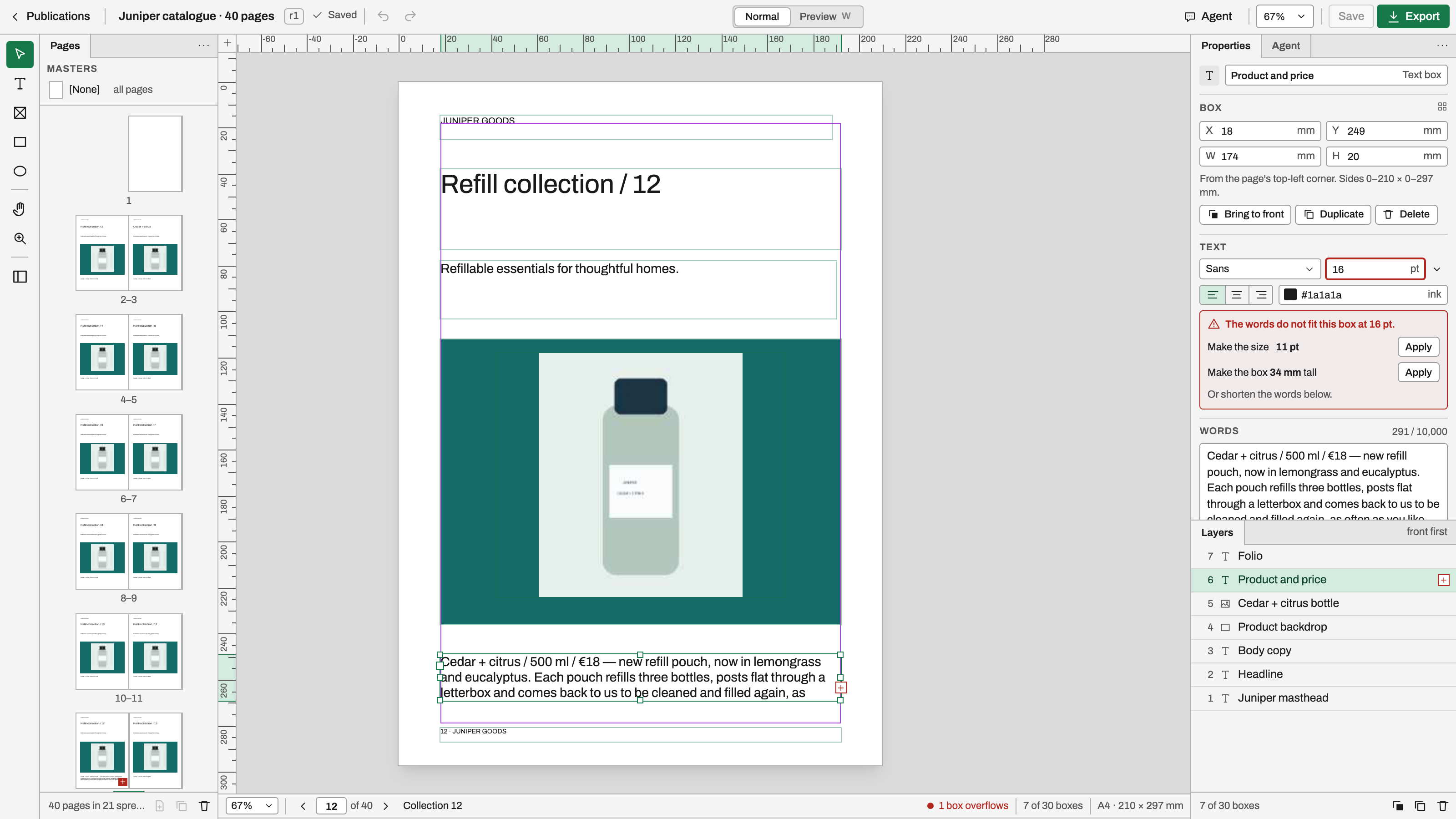Click the font size 16 pt field
The image size is (1456, 819).
1375,269
